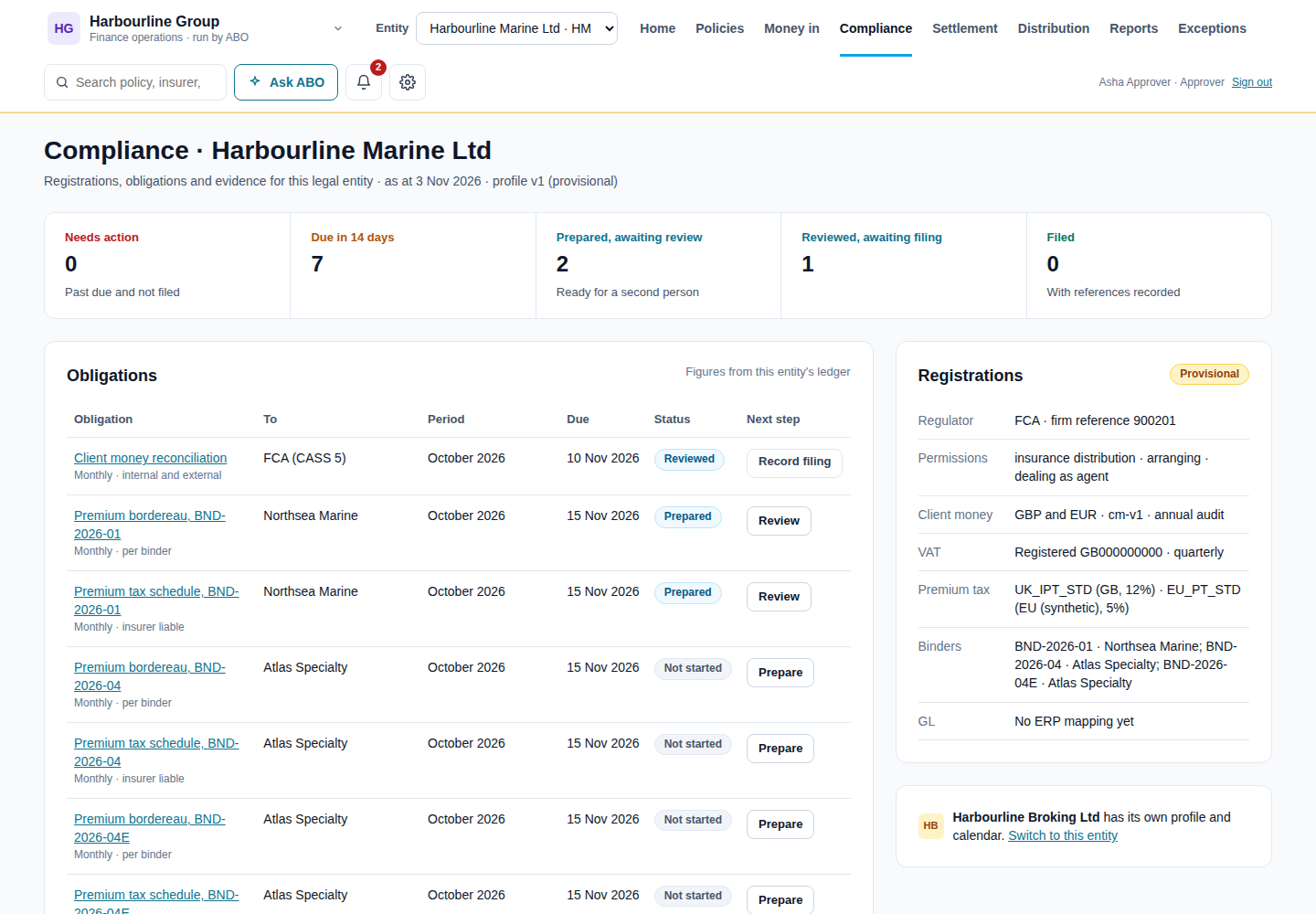Review Premium bordereau BND-2026-01
1316x914 pixels.
coord(779,521)
